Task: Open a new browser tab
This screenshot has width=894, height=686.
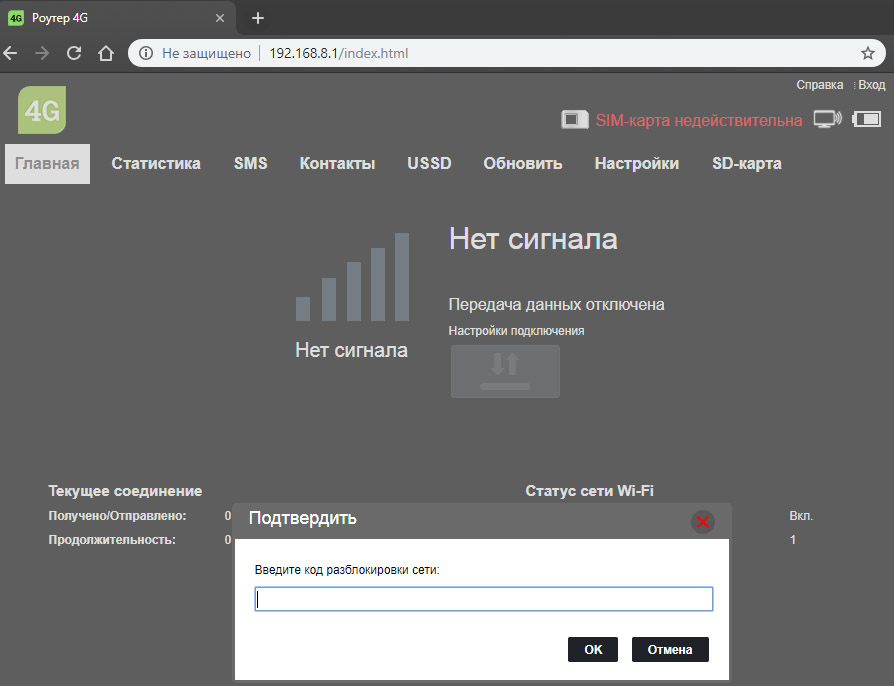Action: (258, 18)
